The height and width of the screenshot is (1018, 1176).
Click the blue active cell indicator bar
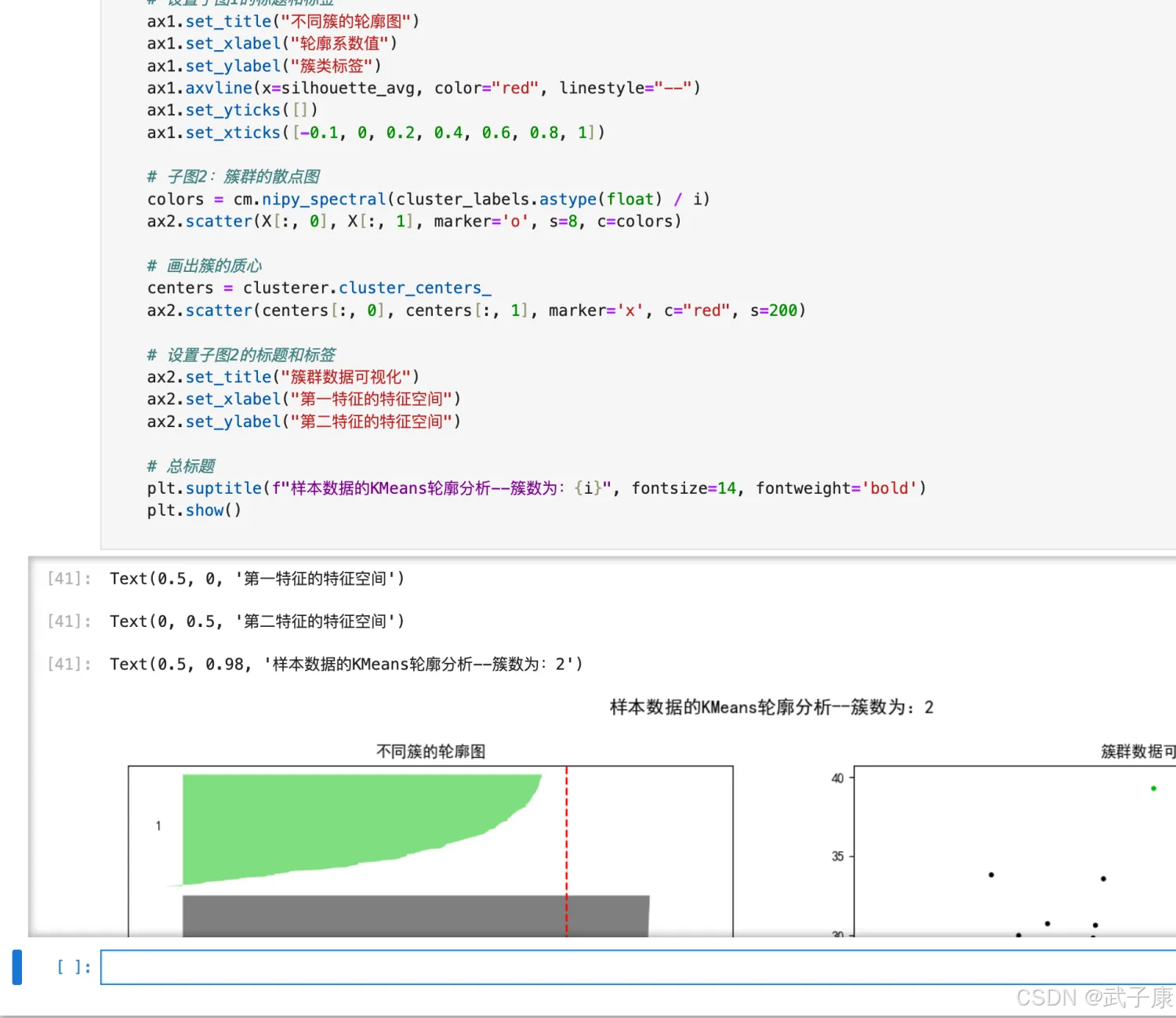[x=17, y=967]
